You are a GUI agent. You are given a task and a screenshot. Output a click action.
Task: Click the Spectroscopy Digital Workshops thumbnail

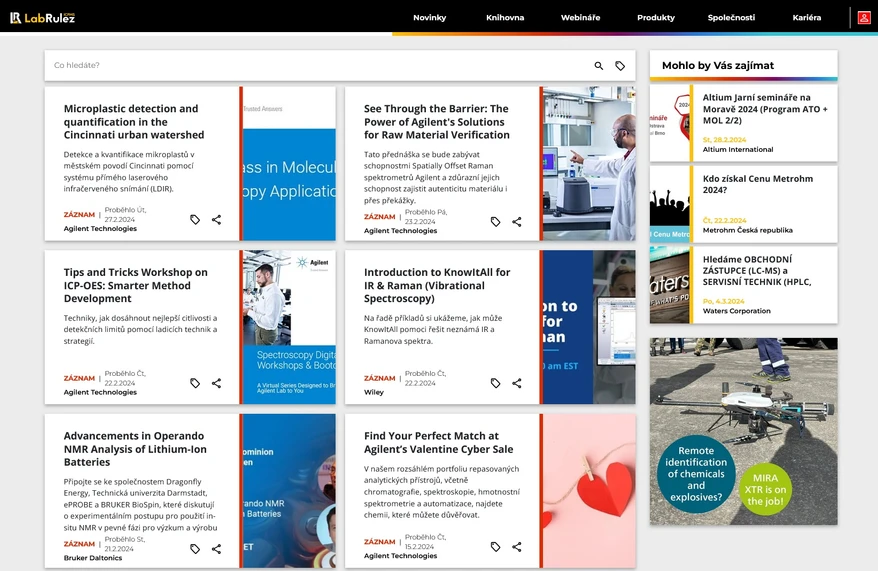(289, 327)
